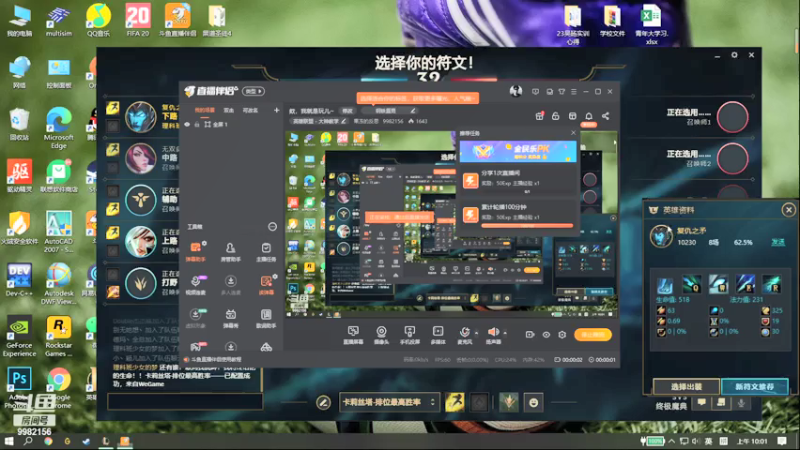Open notification bell in companion
This screenshot has height=450, width=800.
click(589, 116)
